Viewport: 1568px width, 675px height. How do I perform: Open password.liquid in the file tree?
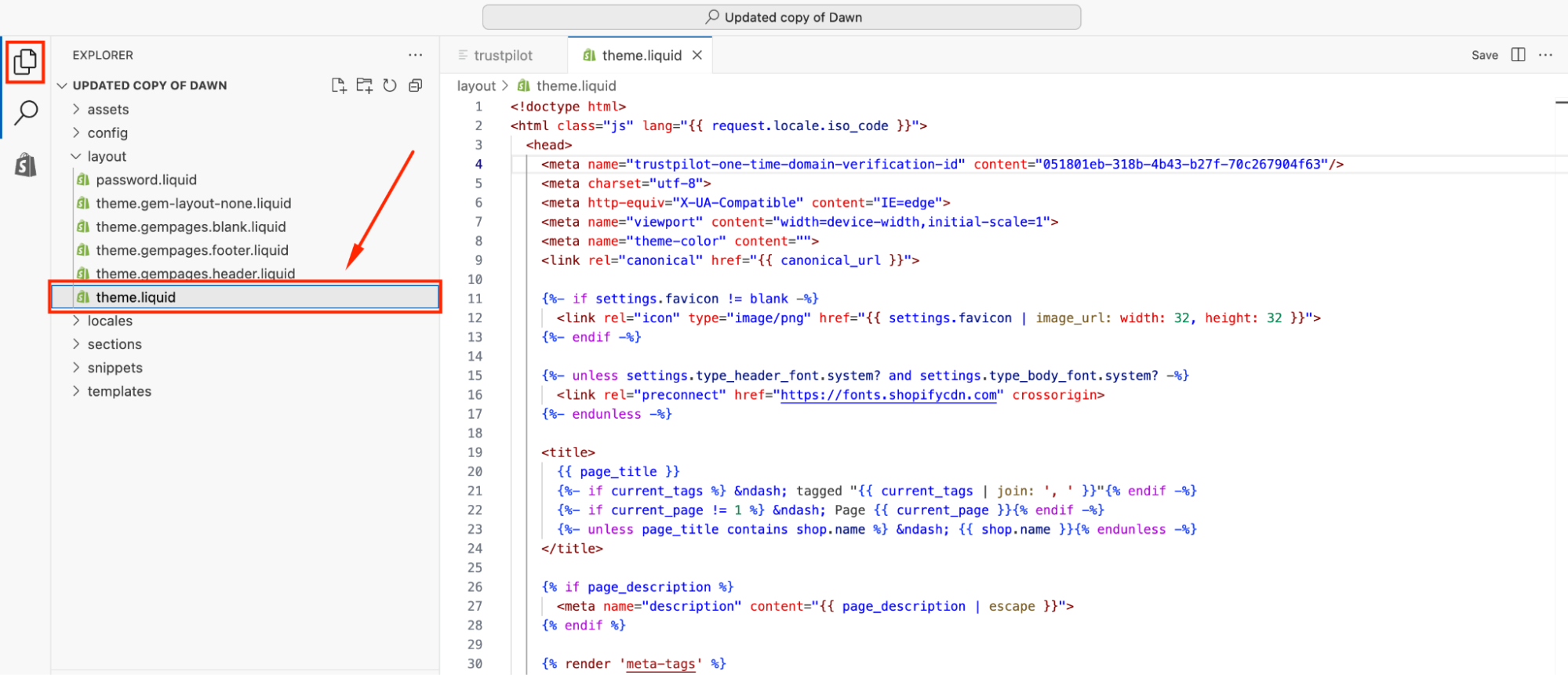(x=146, y=180)
